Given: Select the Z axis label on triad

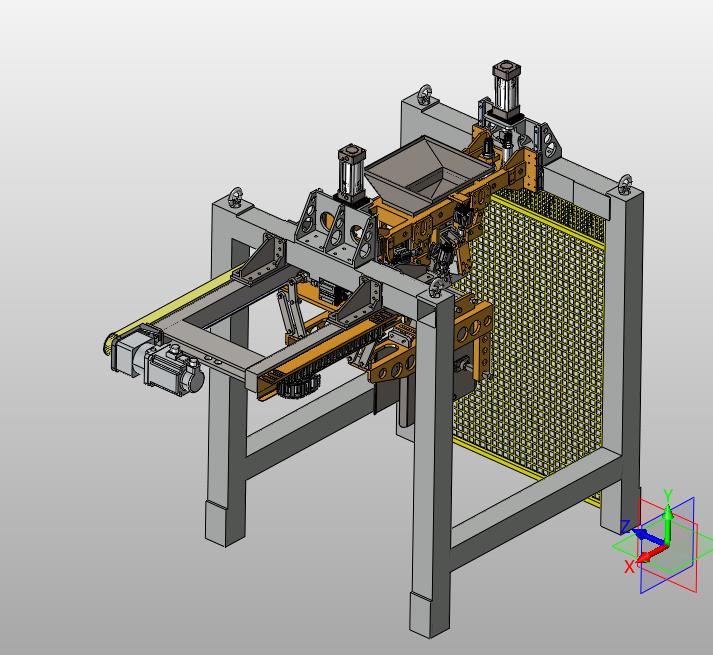Looking at the screenshot, I should [626, 527].
